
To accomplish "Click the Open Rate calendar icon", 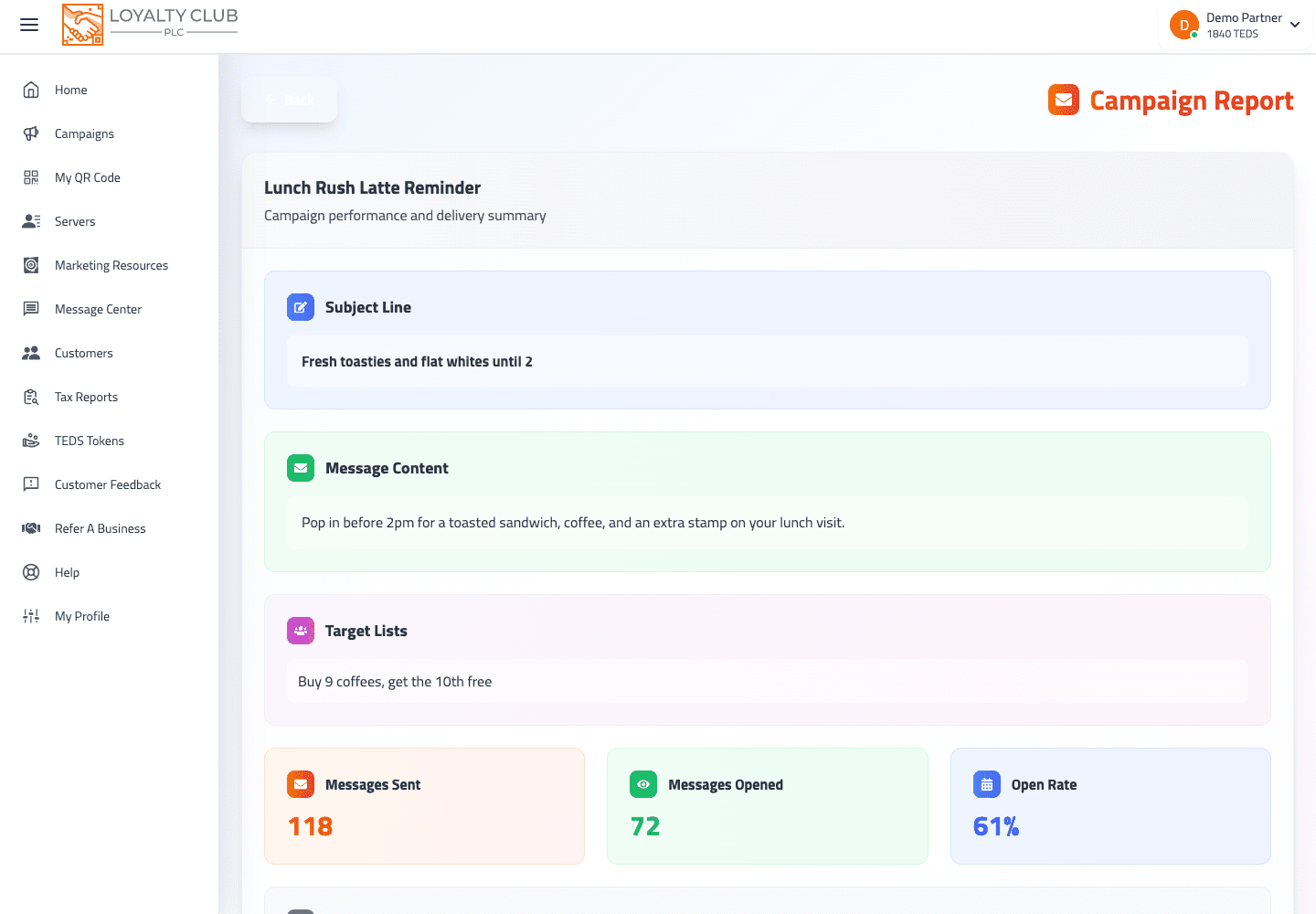I will 987,784.
